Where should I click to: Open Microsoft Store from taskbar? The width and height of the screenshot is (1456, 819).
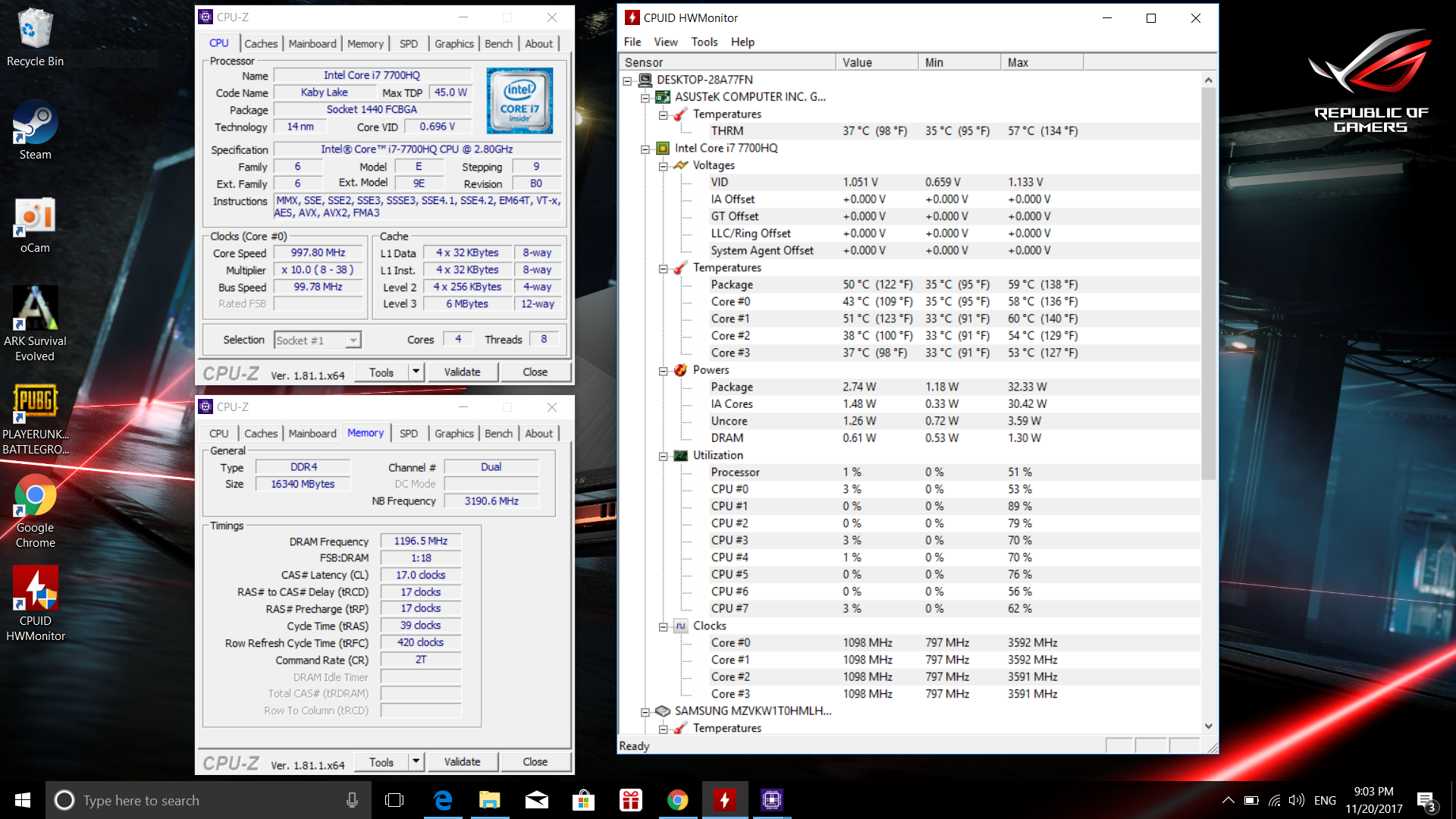click(583, 800)
